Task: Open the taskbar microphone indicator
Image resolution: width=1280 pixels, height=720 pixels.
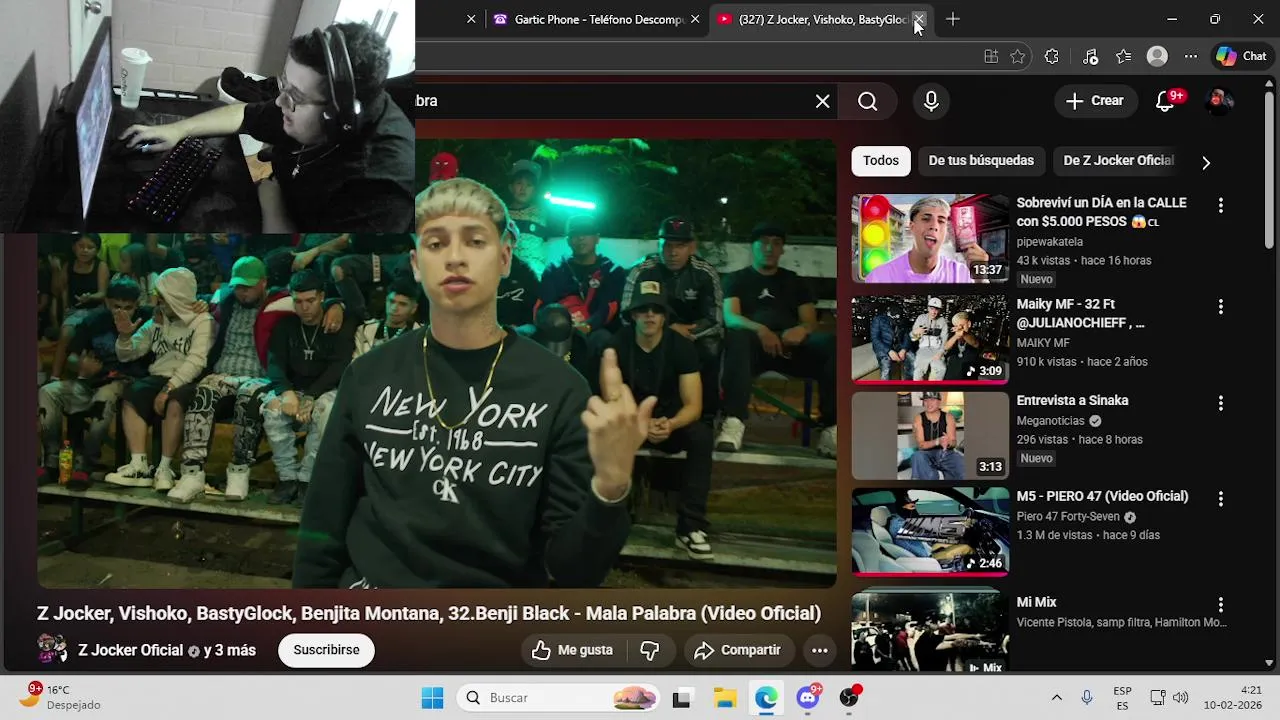Action: [x=1087, y=697]
